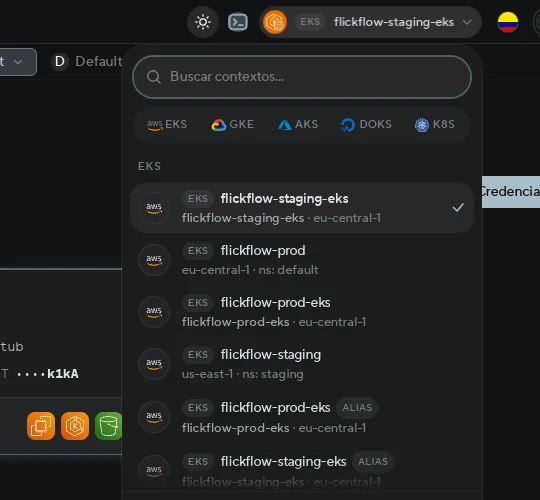Filter contexts by EKS provider tab
This screenshot has height=500, width=540.
[x=167, y=124]
